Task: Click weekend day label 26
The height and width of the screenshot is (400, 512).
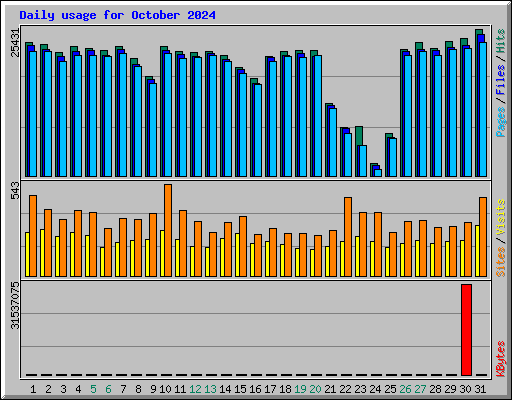Action: tap(405, 389)
